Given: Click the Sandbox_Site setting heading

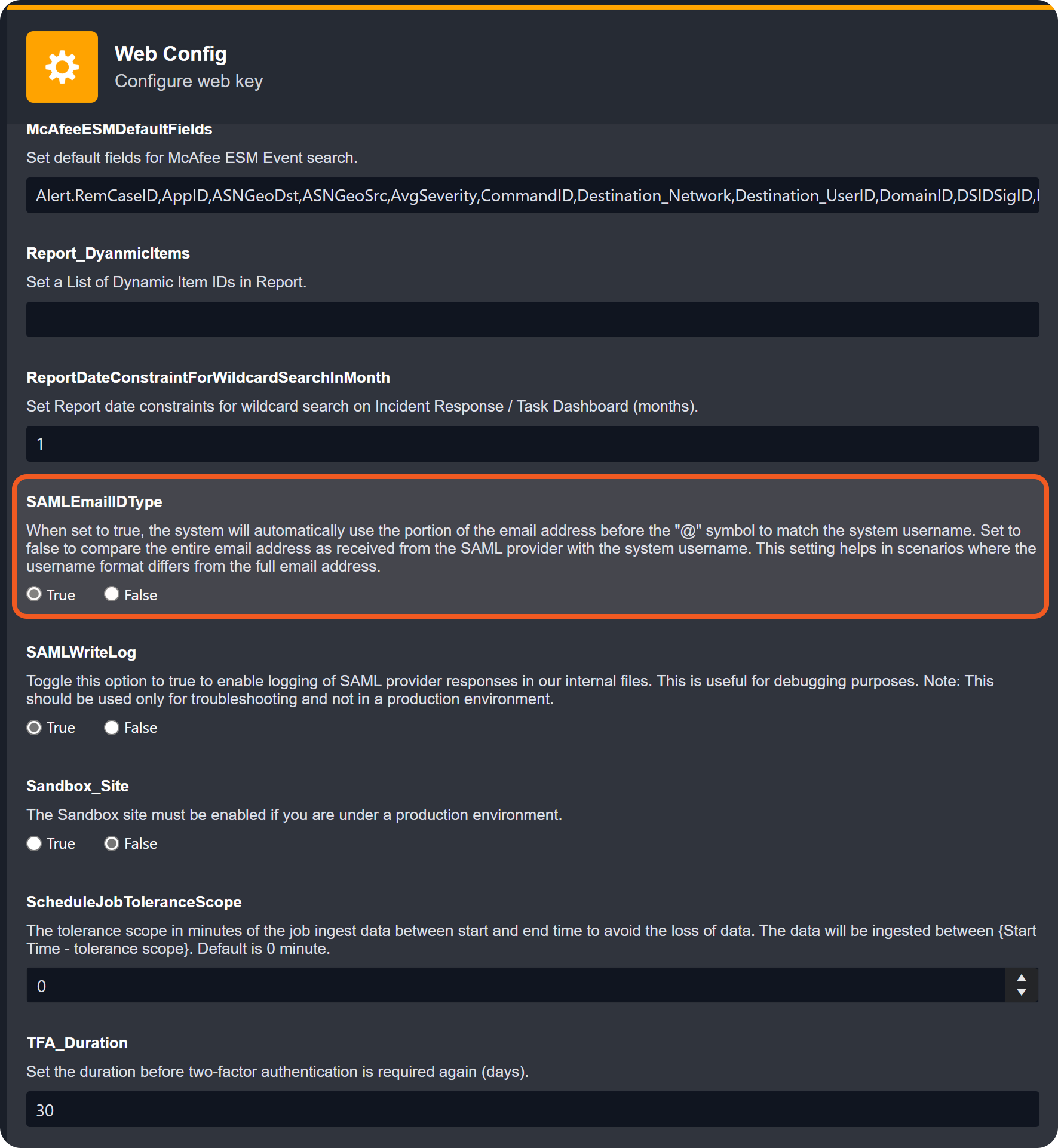Looking at the screenshot, I should pyautogui.click(x=78, y=786).
